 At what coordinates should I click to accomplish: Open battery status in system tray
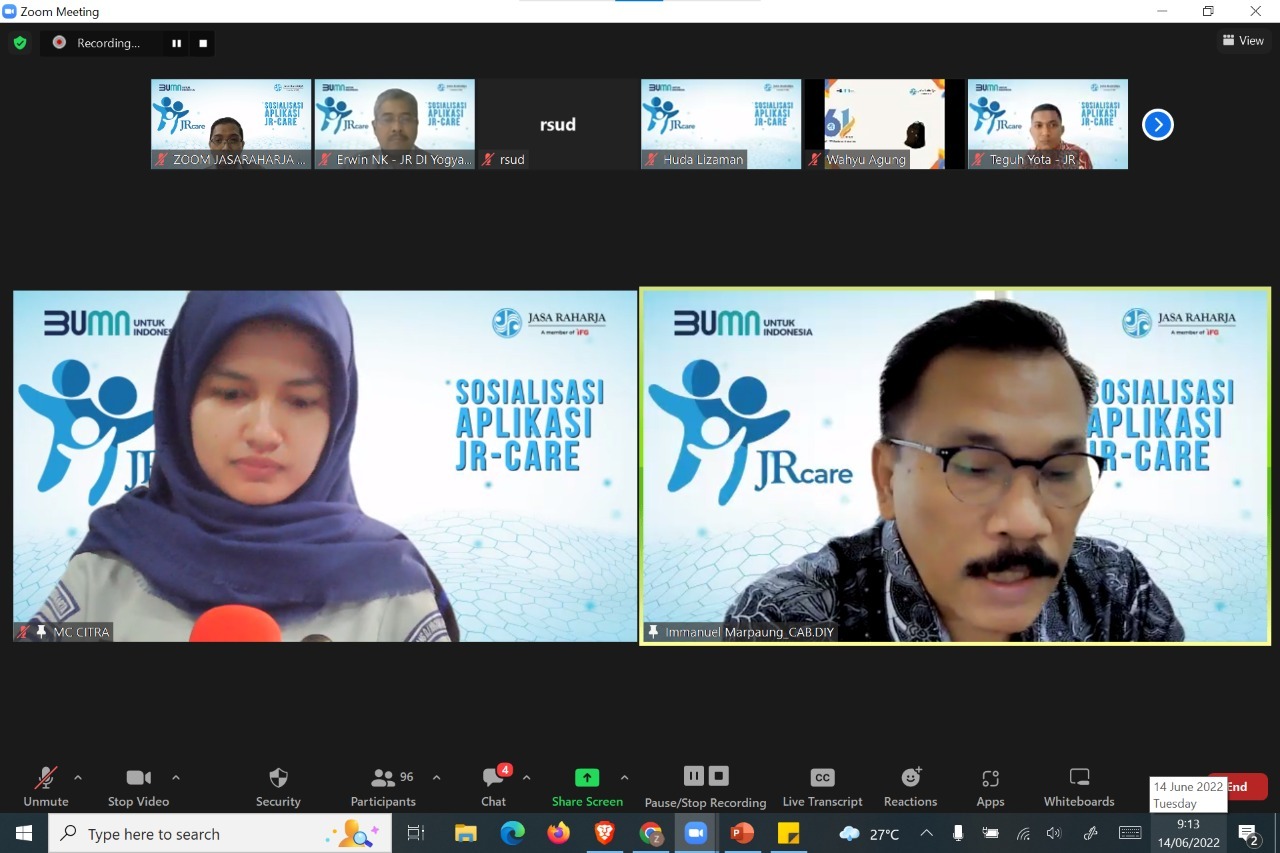point(990,833)
